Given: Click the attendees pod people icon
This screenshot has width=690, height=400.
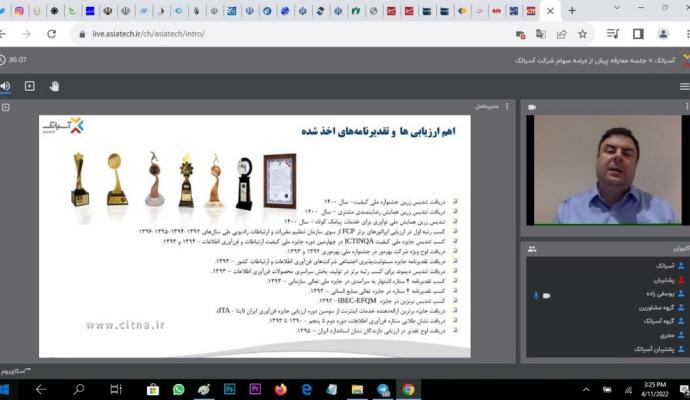Looking at the screenshot, I should click(x=532, y=248).
